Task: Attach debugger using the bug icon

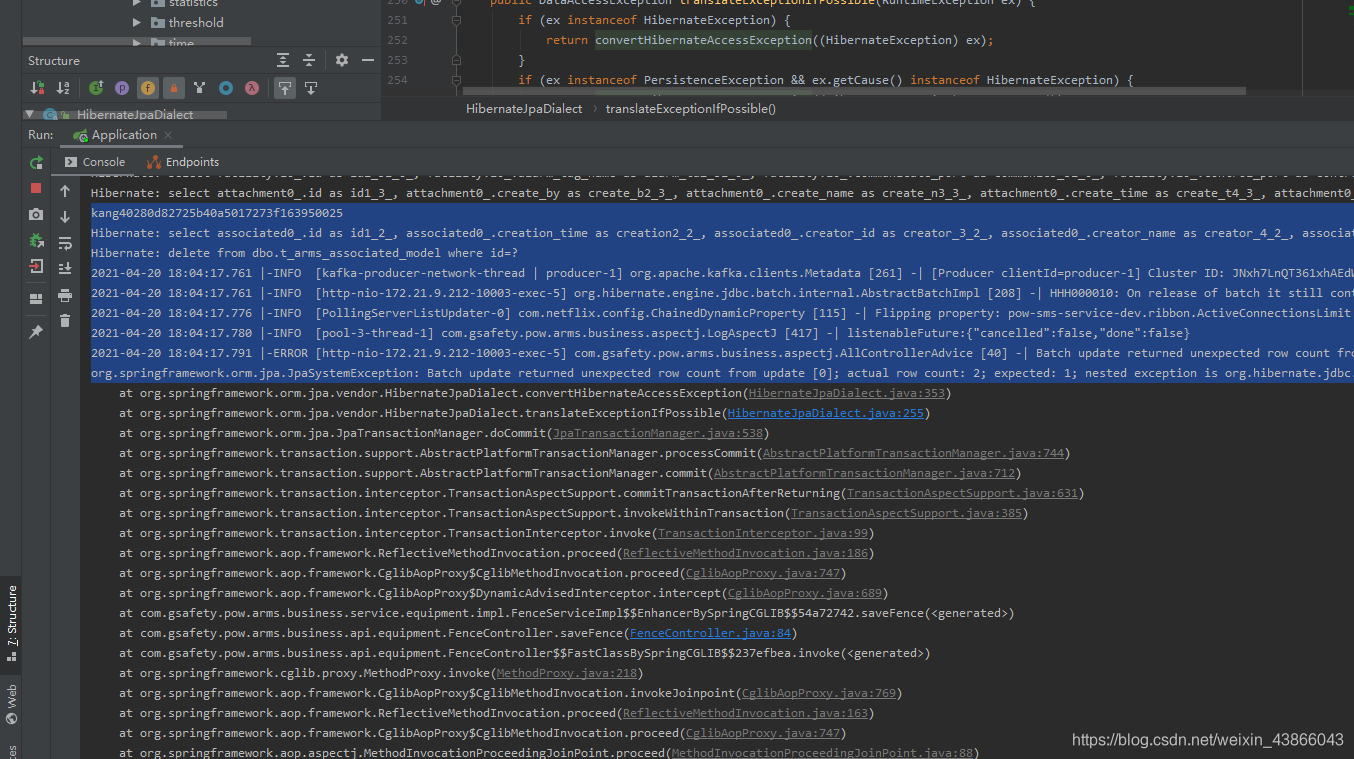Action: pos(36,240)
